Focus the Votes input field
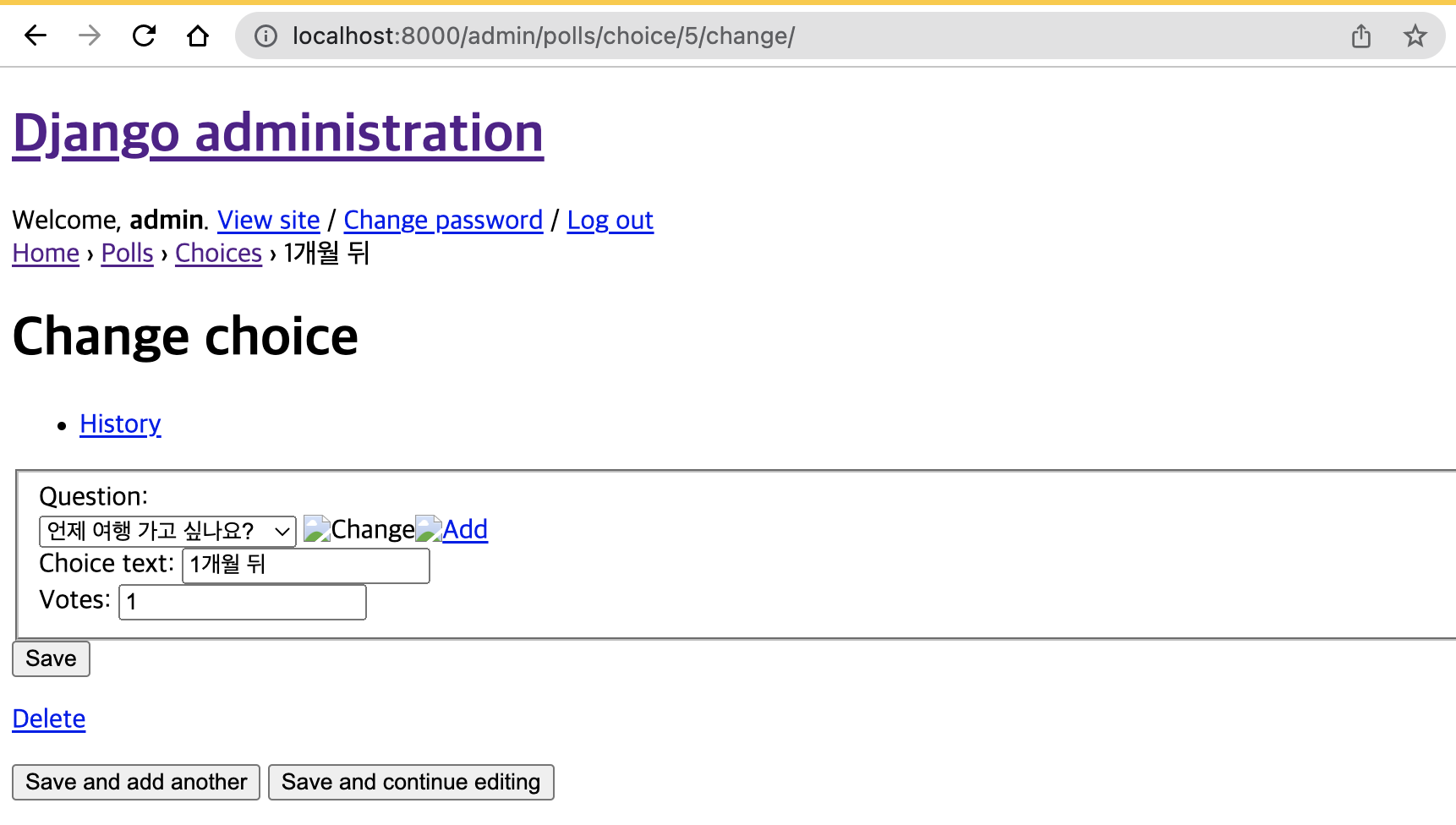 coord(243,602)
